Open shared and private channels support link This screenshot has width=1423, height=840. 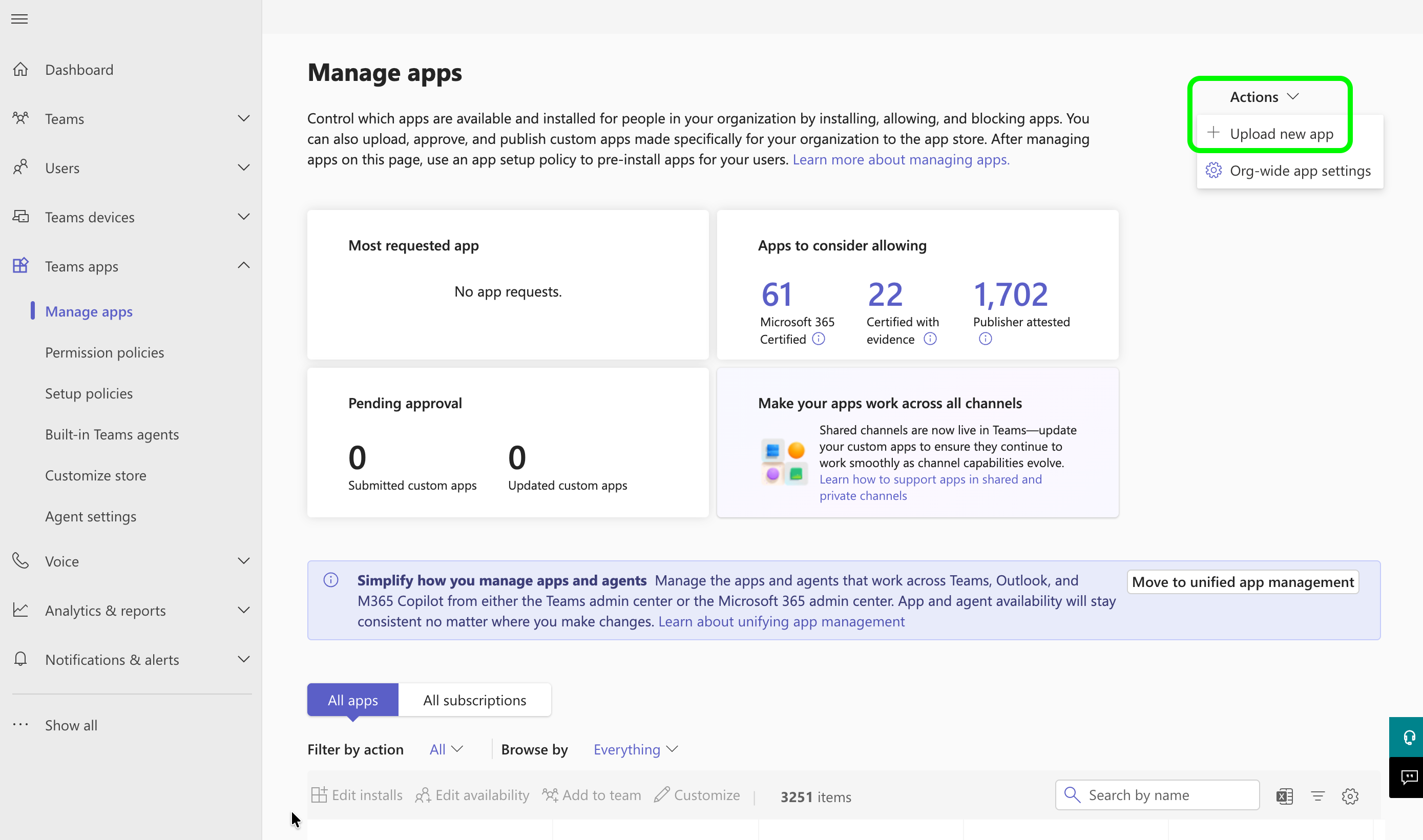tap(931, 487)
